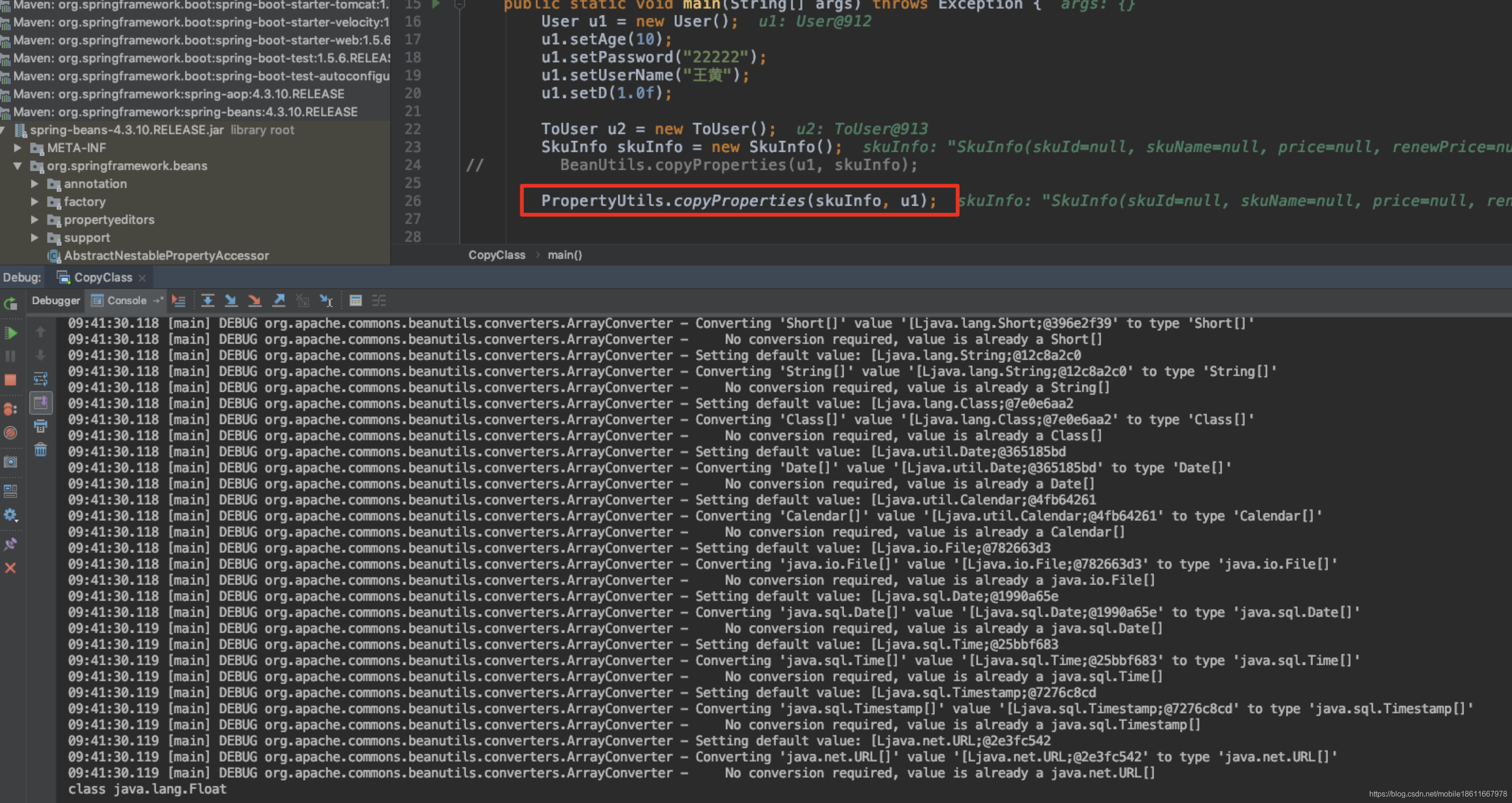
Task: Click the Step Out icon
Action: pyautogui.click(x=279, y=300)
